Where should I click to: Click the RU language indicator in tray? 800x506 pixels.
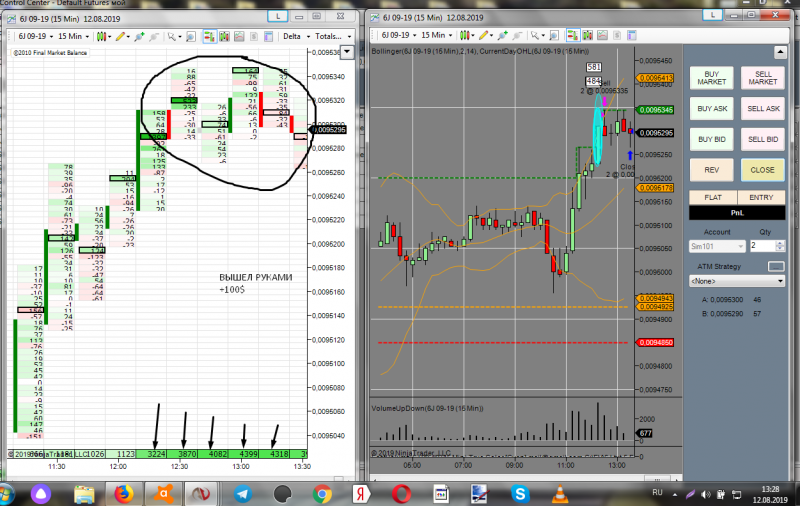click(x=657, y=492)
